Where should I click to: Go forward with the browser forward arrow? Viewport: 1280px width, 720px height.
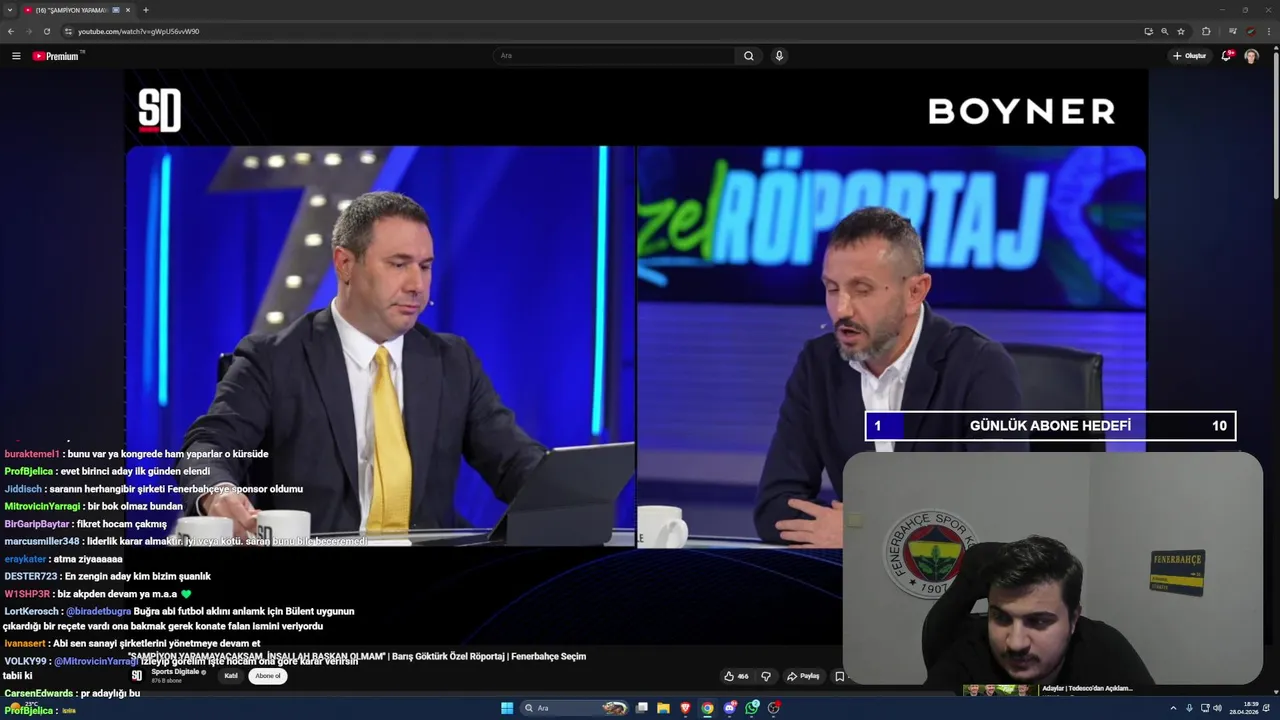tap(28, 31)
